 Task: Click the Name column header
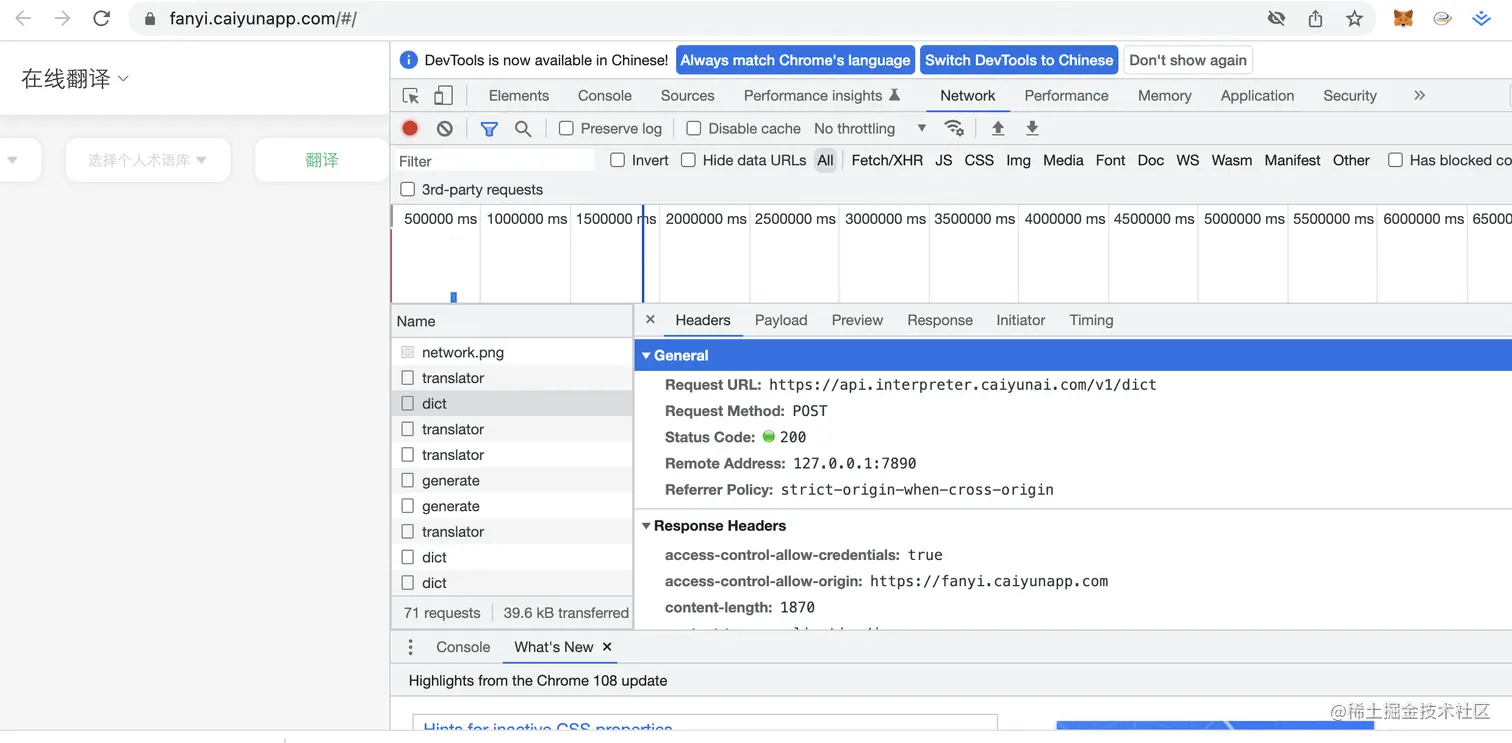click(512, 321)
